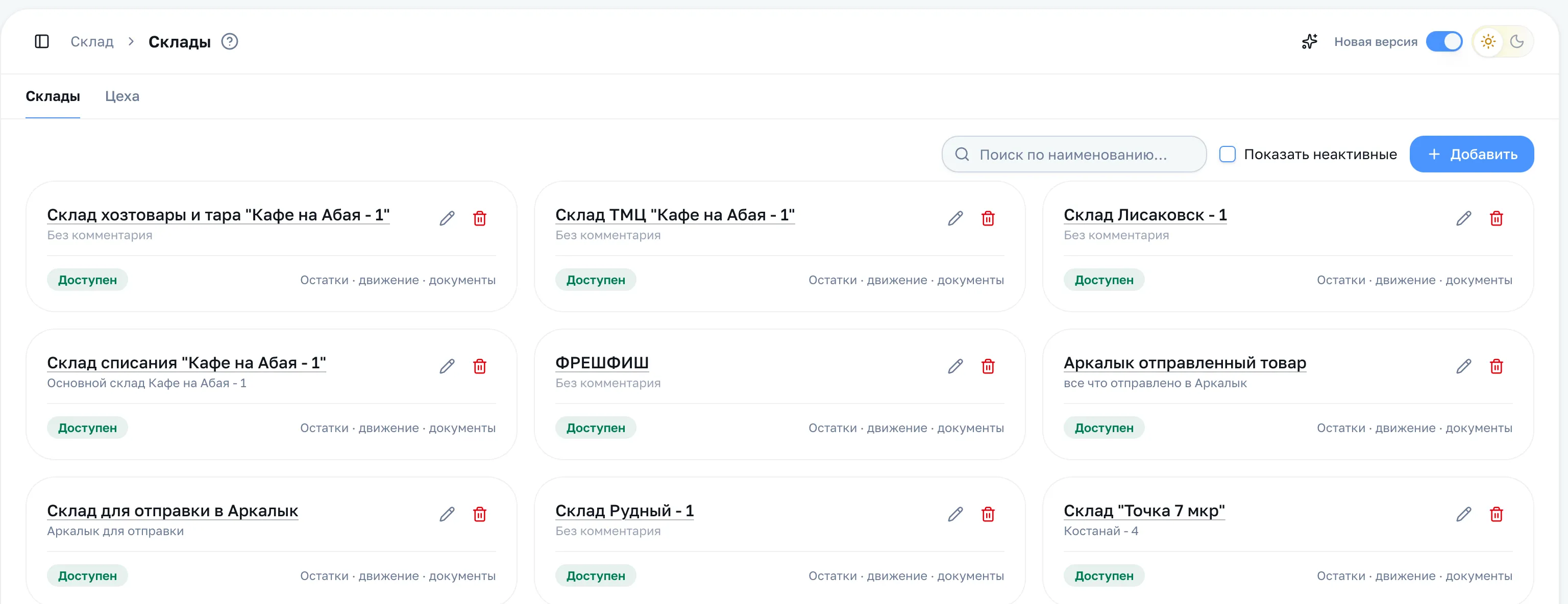Toggle the Новая версия switch
The image size is (1568, 604).
(x=1444, y=41)
